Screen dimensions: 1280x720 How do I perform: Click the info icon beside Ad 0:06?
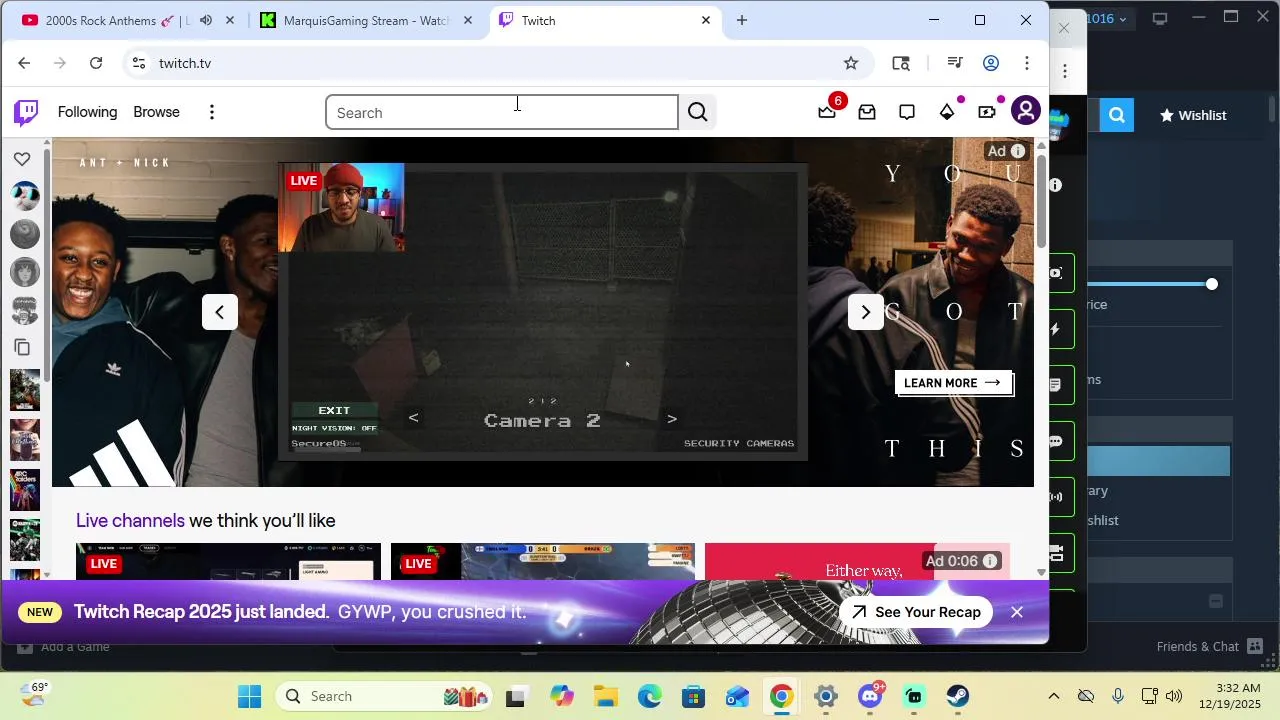point(990,561)
